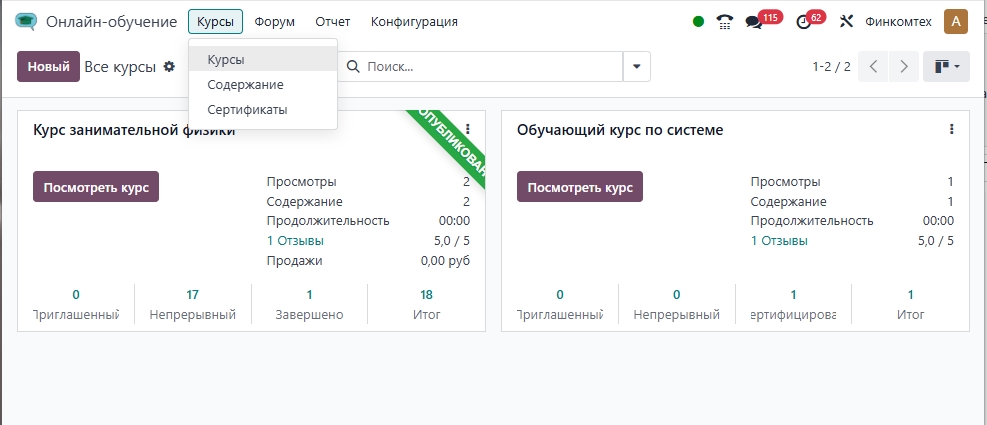Click the gear icon beside "Все курсы"
987x425 pixels.
pyautogui.click(x=169, y=67)
